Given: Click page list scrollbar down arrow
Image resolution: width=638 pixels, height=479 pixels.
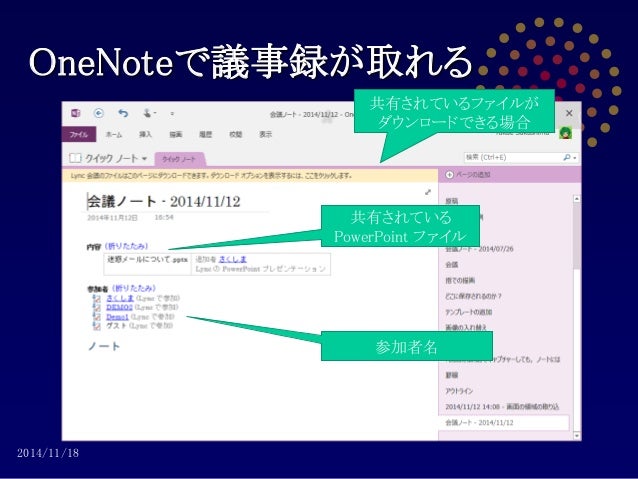Looking at the screenshot, I should (x=577, y=436).
